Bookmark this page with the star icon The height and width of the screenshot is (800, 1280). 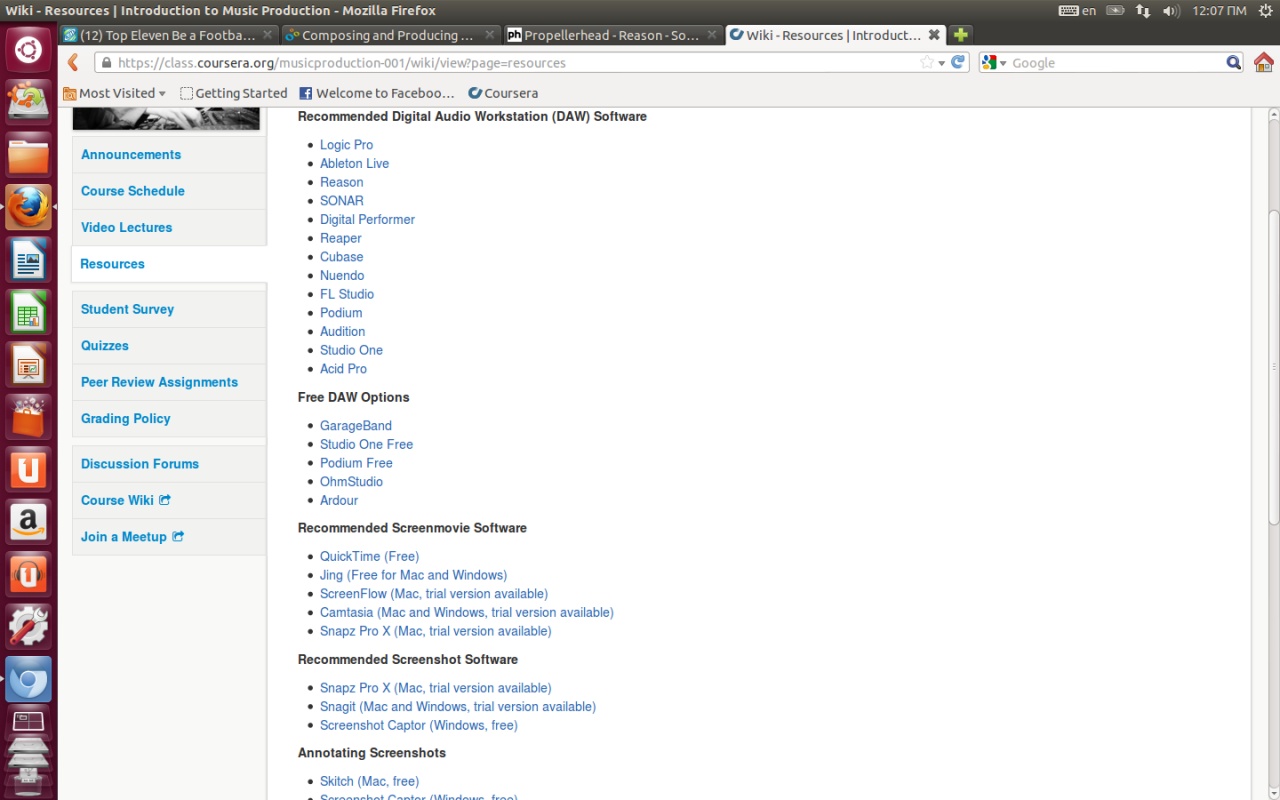tap(927, 62)
